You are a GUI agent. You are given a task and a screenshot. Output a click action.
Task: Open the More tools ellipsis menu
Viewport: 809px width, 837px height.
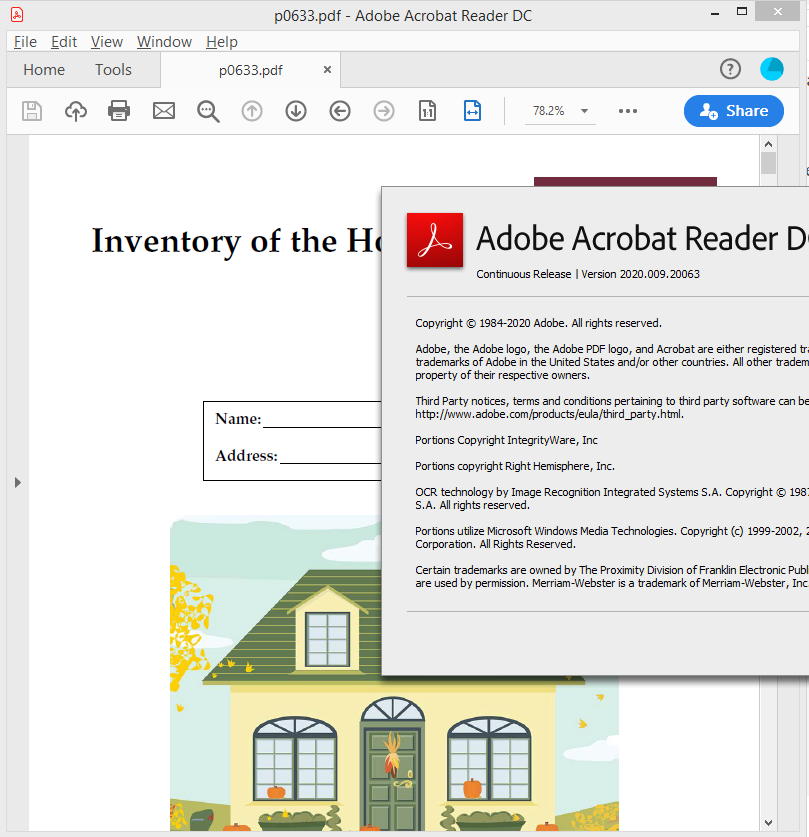(627, 111)
